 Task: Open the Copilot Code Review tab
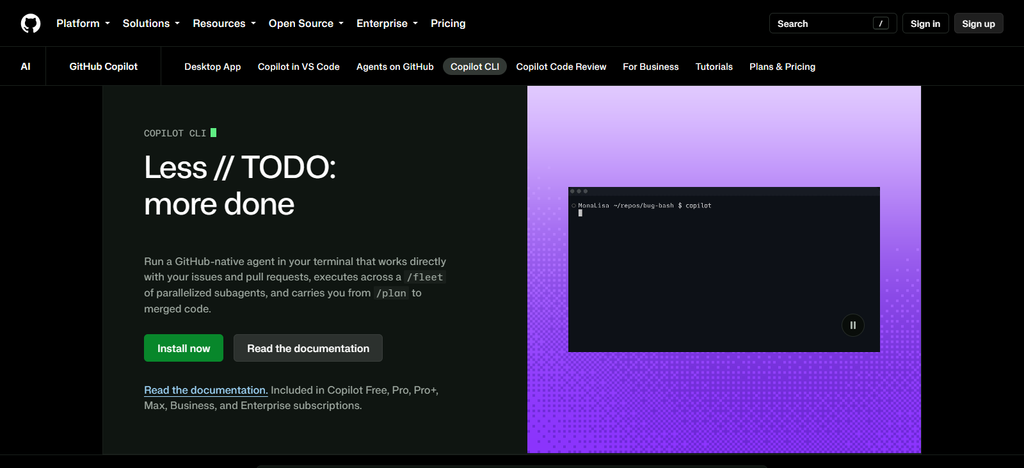[x=561, y=67]
